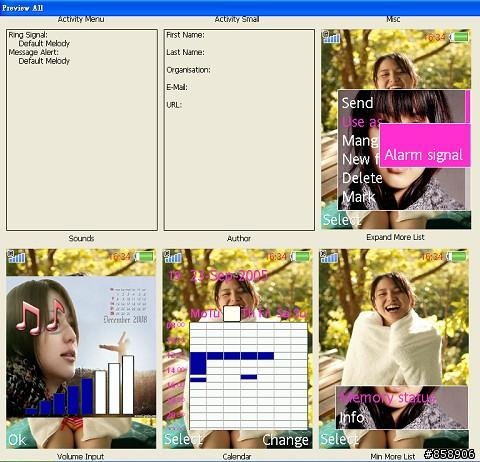Viewport: 480px width, 462px height.
Task: Click the 'First Name:' label
Action: tap(185, 35)
